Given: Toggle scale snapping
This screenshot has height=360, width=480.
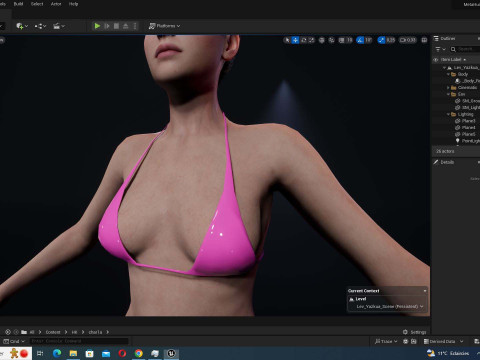Looking at the screenshot, I should tap(381, 40).
